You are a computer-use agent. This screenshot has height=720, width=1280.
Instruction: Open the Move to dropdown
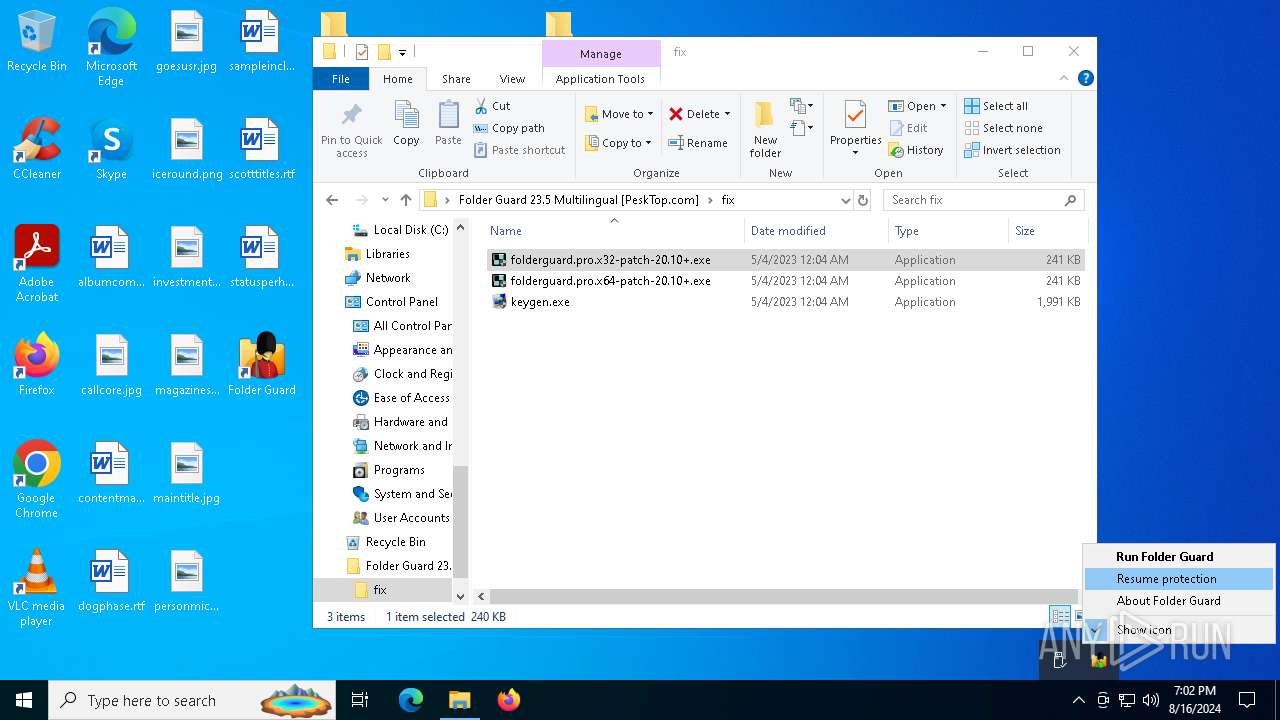tap(619, 114)
